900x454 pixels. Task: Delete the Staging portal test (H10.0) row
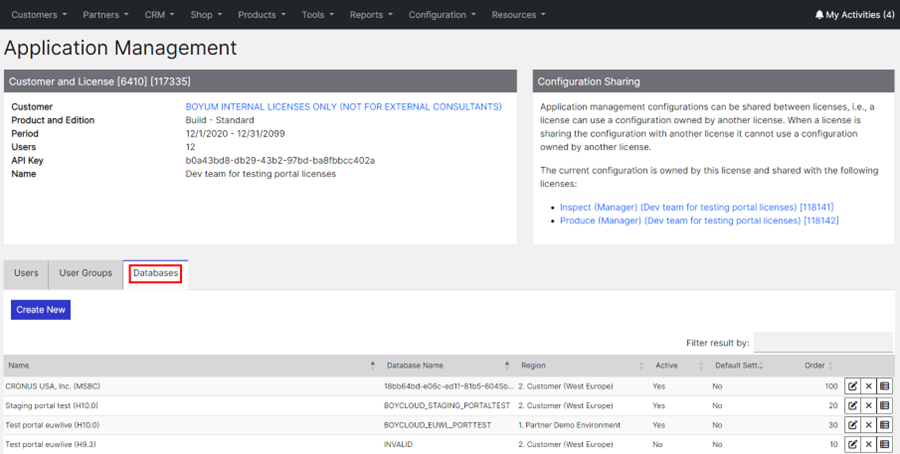[x=868, y=406]
